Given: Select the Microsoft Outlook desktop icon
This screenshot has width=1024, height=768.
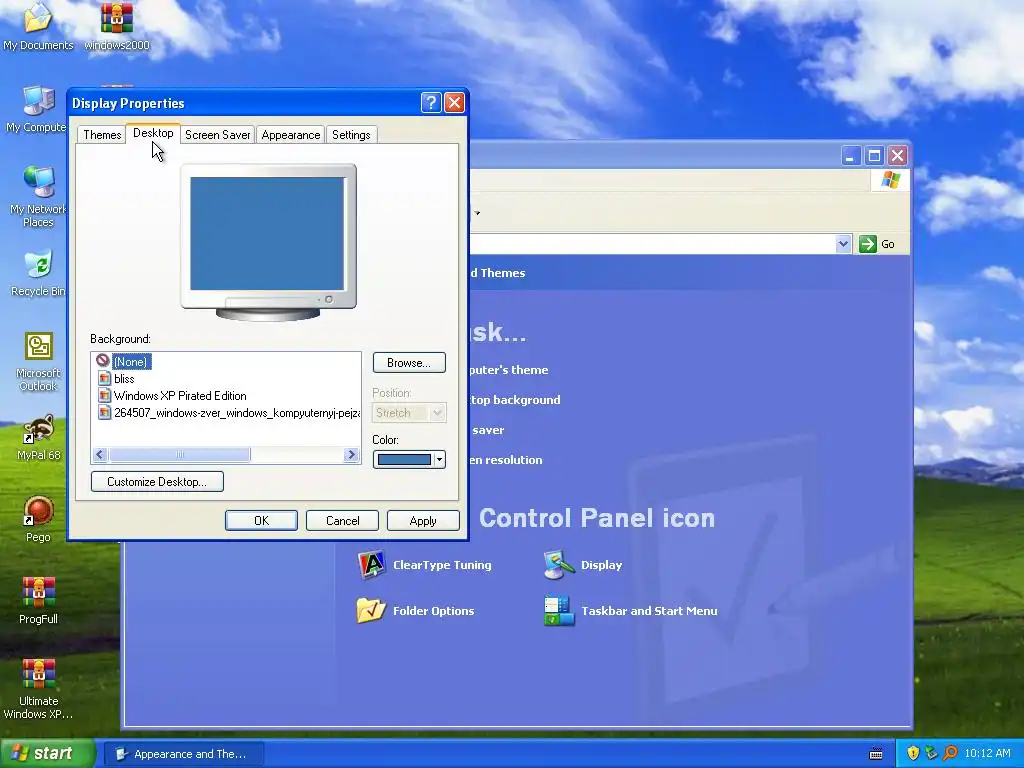Looking at the screenshot, I should [38, 361].
